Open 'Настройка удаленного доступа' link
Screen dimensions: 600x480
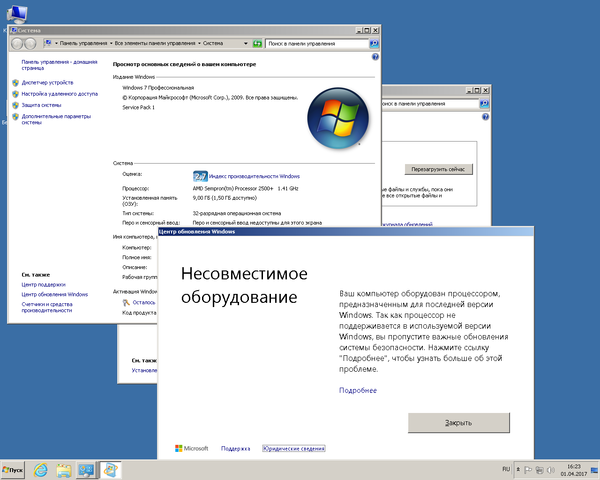[x=59, y=93]
